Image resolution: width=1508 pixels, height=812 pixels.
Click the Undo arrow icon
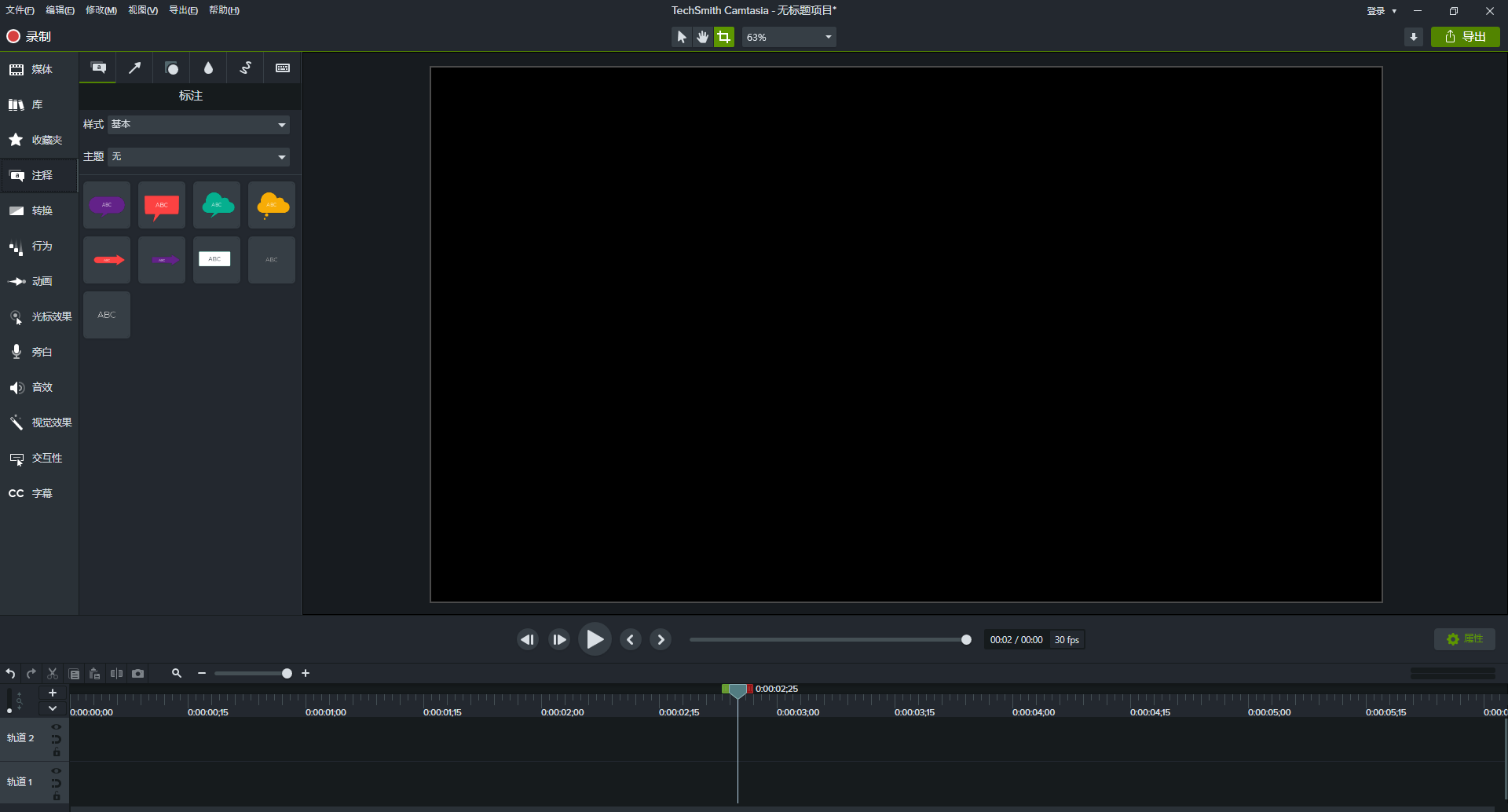(10, 674)
